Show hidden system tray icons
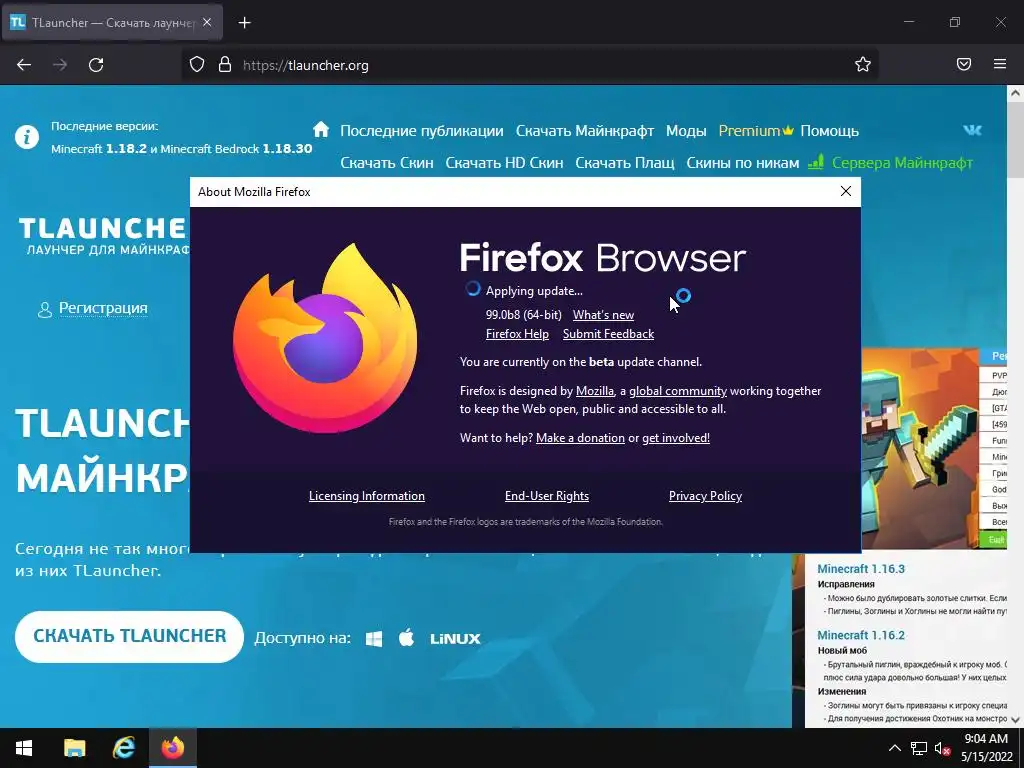1024x768 pixels. point(895,748)
